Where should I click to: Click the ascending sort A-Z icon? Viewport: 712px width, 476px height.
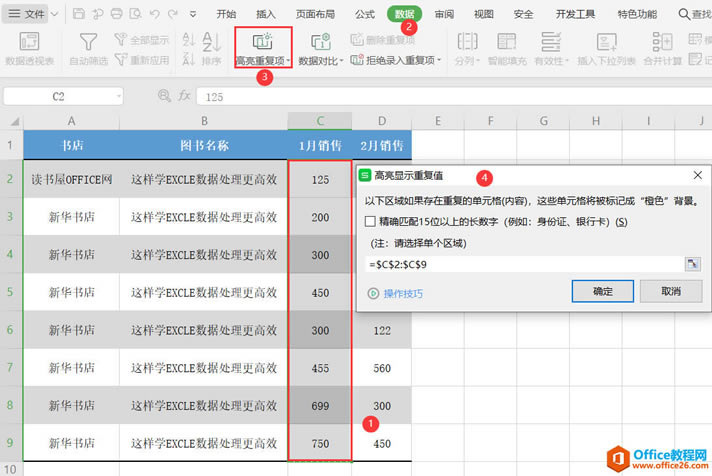[188, 39]
